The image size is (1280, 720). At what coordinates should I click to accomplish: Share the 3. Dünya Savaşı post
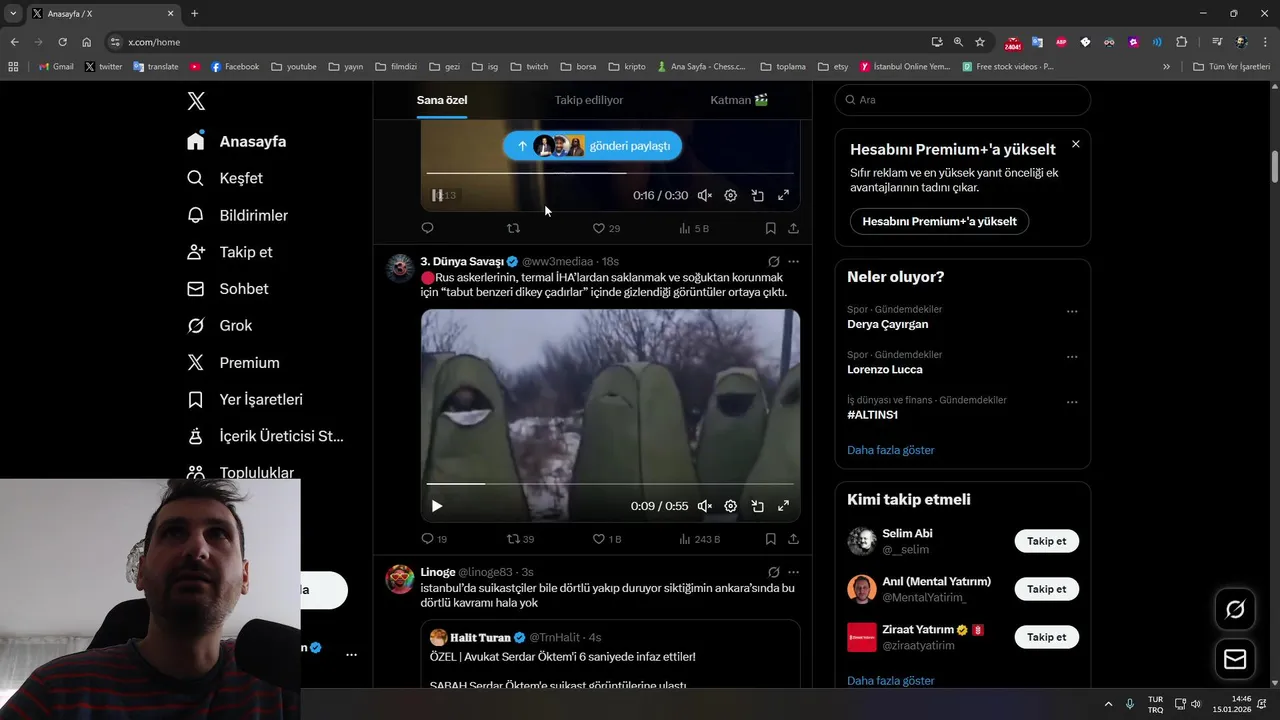click(793, 539)
